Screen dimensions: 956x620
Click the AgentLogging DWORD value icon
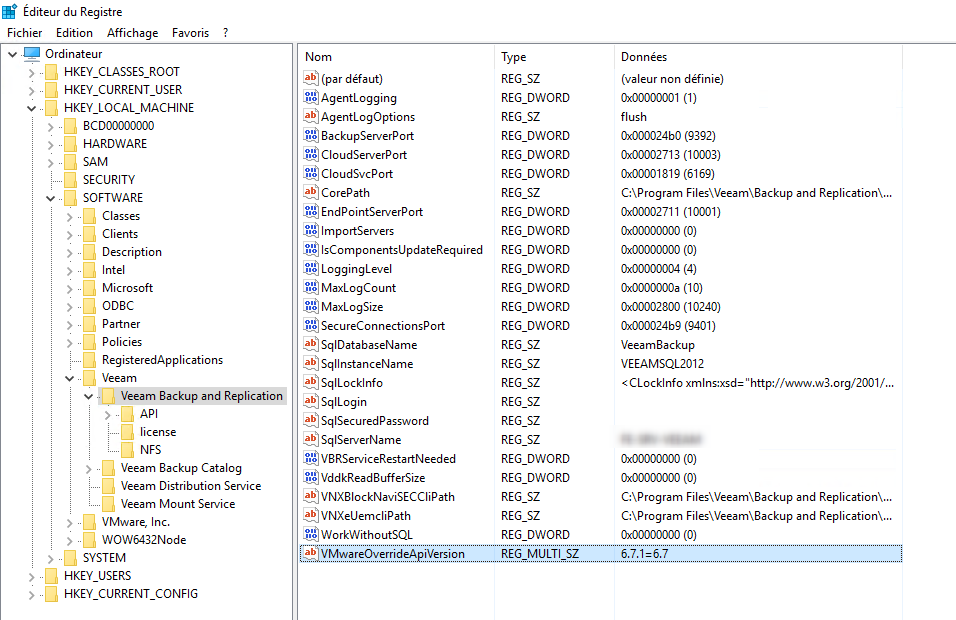point(311,98)
